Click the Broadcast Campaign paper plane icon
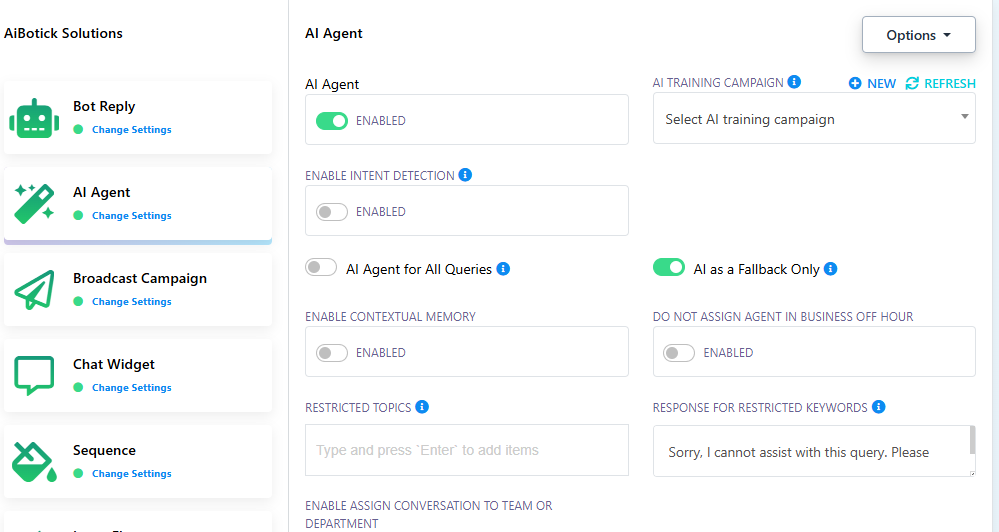The width and height of the screenshot is (999, 532). 34,290
